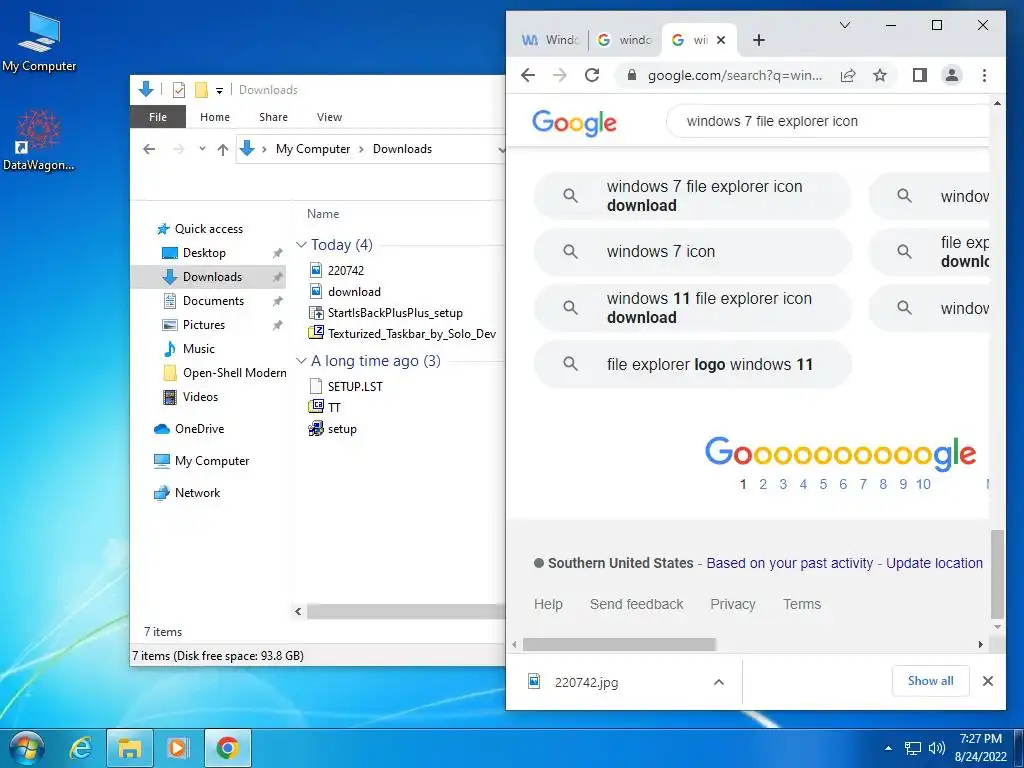
Task: Open the 220742.jpg download options arrow
Action: coord(718,682)
